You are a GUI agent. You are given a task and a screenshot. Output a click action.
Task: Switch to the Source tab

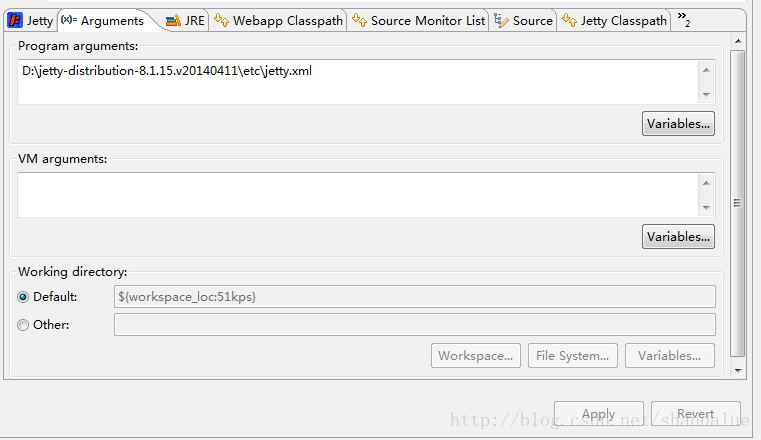[x=523, y=21]
